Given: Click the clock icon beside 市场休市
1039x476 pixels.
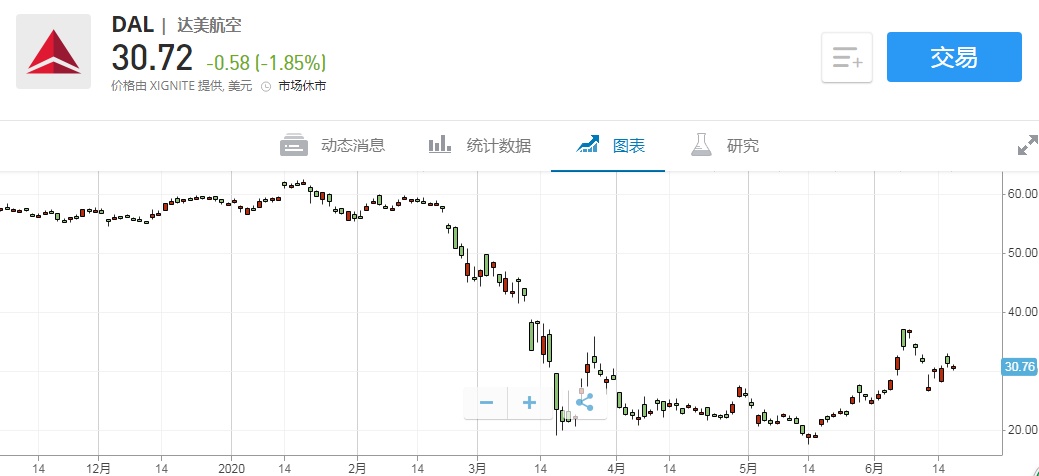Looking at the screenshot, I should point(266,86).
